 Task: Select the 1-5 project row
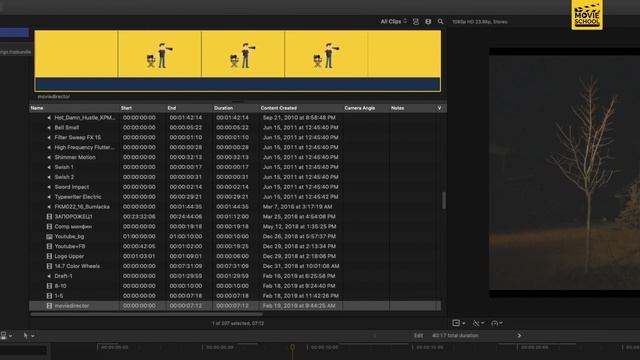pos(235,296)
